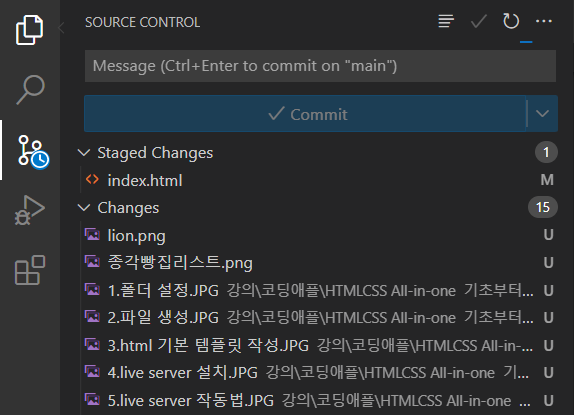Open the Commit button dropdown arrow
The image size is (574, 415).
tap(542, 114)
